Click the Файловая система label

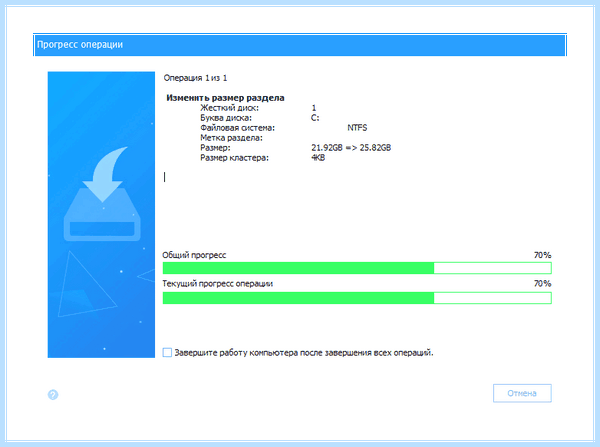point(237,128)
